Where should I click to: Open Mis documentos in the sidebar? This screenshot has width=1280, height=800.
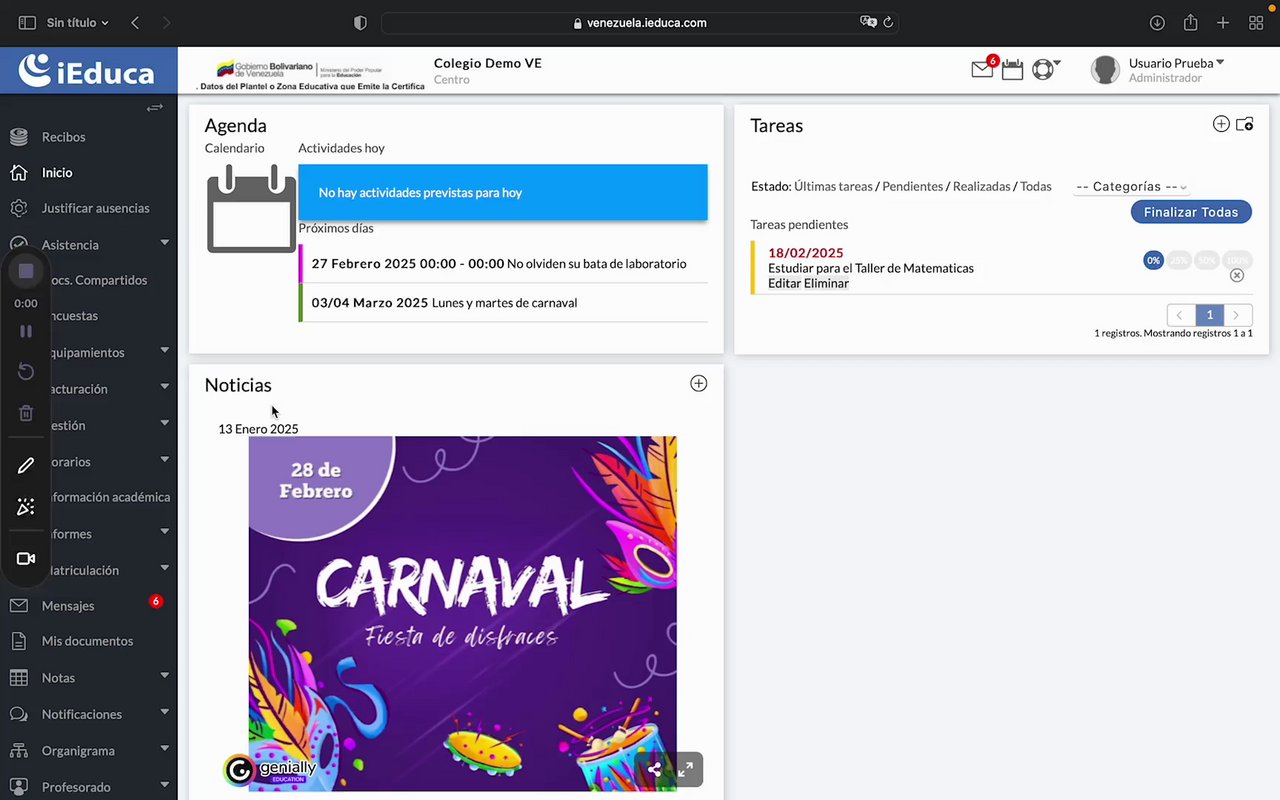[88, 641]
